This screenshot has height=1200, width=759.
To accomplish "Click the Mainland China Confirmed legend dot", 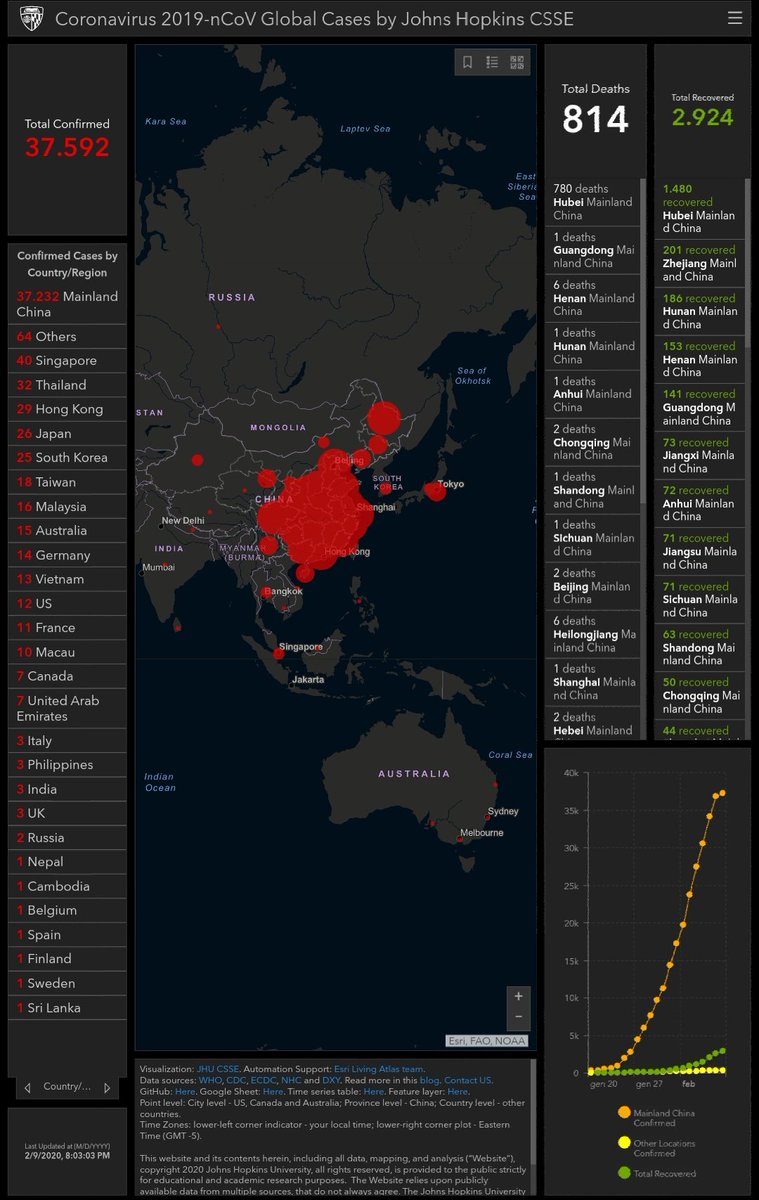I will point(625,1112).
